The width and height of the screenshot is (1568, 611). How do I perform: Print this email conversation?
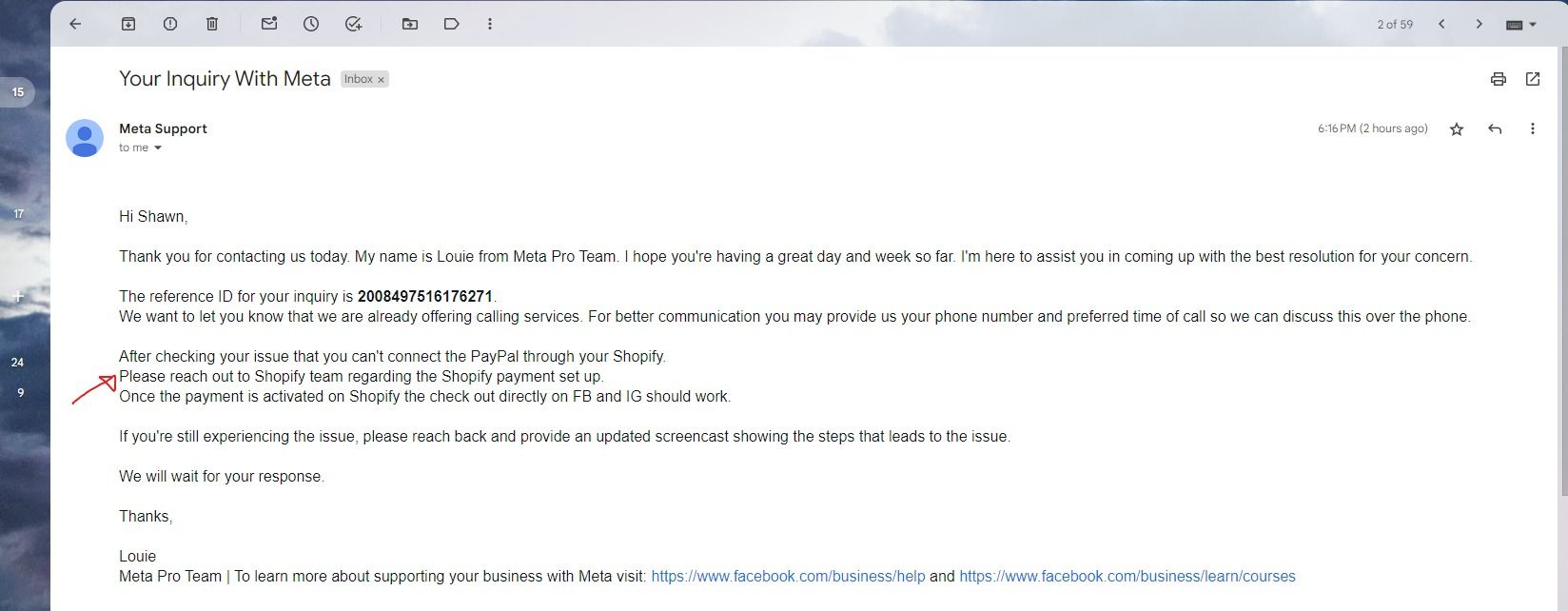[x=1499, y=79]
